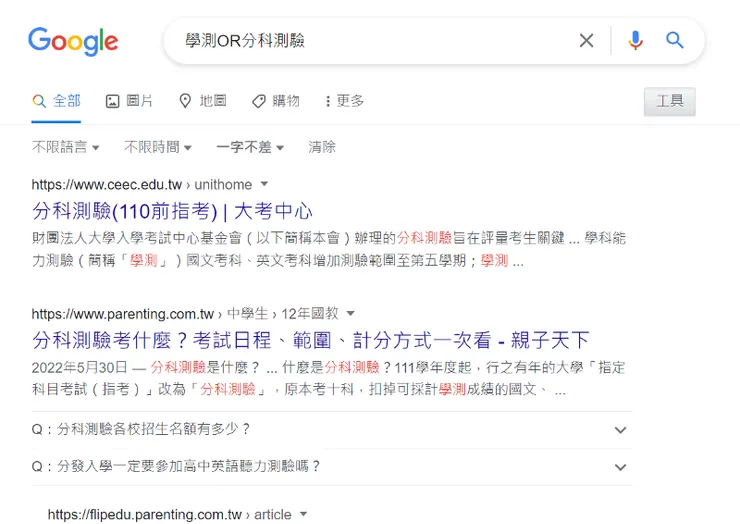
Task: Click the https://www.ceec.edu.tw › unithome URL
Action: (x=142, y=185)
